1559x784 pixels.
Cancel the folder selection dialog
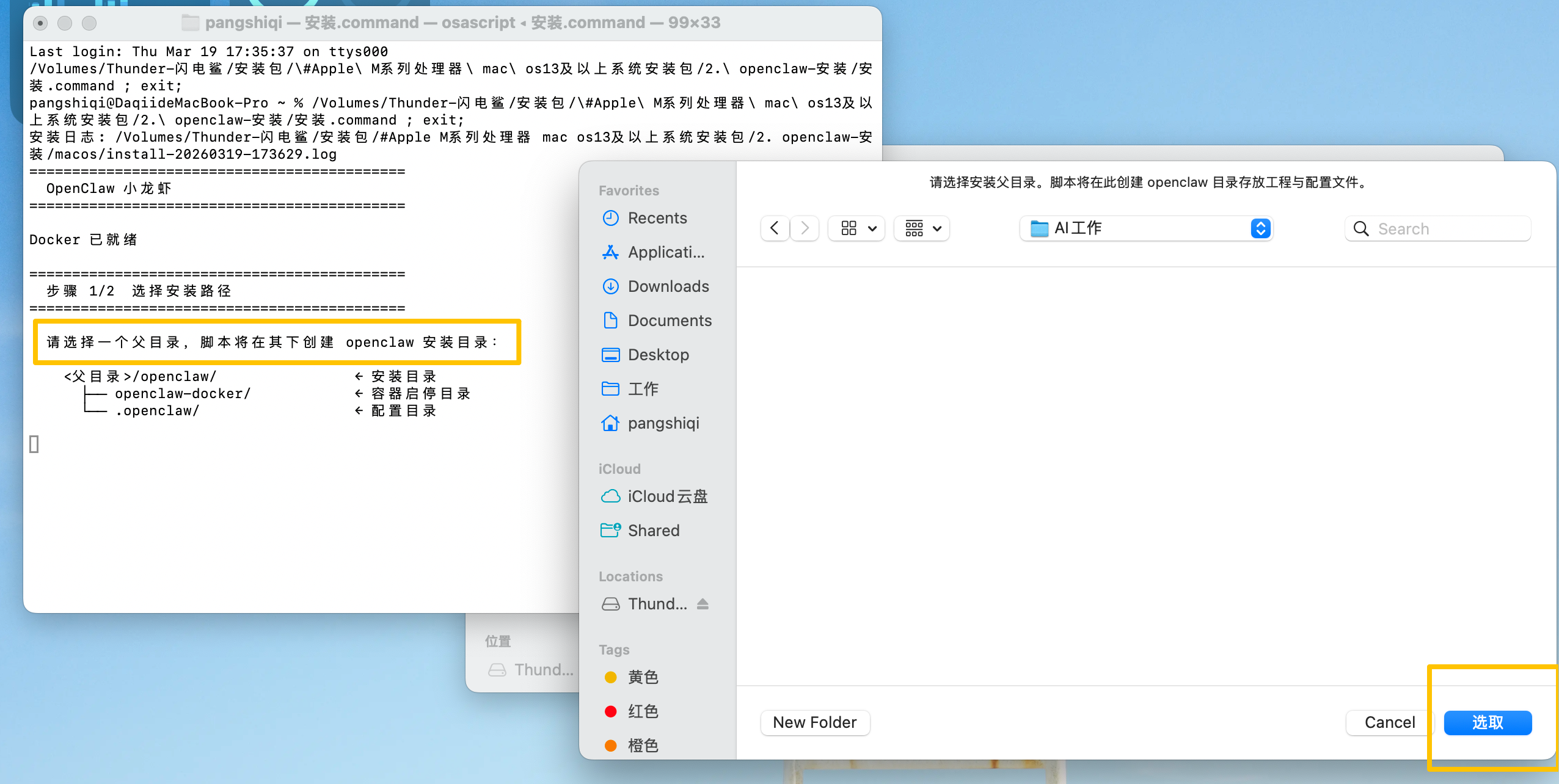pyautogui.click(x=1389, y=722)
